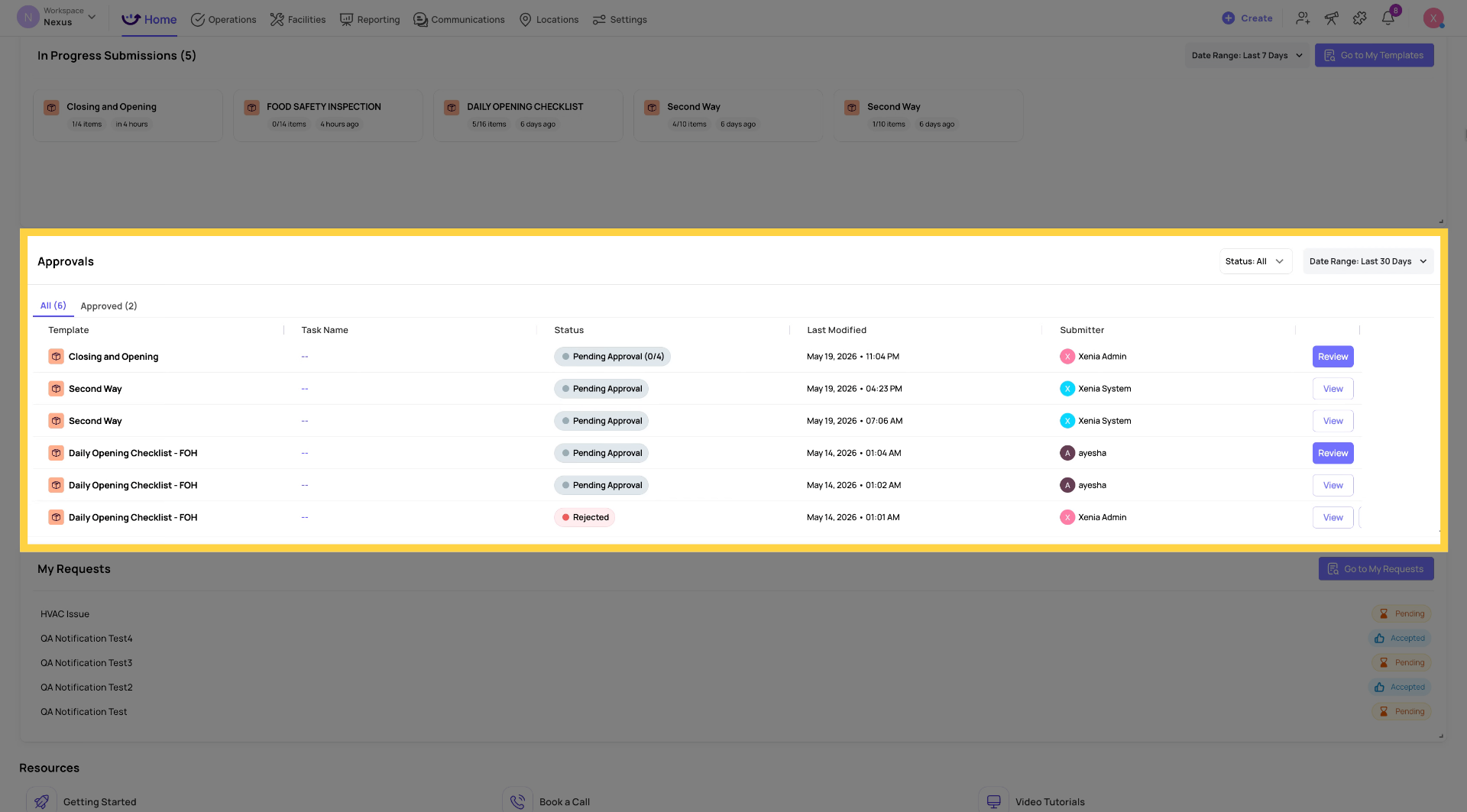The width and height of the screenshot is (1467, 812).
Task: Click the Second Way card with 4/10 items
Action: (728, 115)
